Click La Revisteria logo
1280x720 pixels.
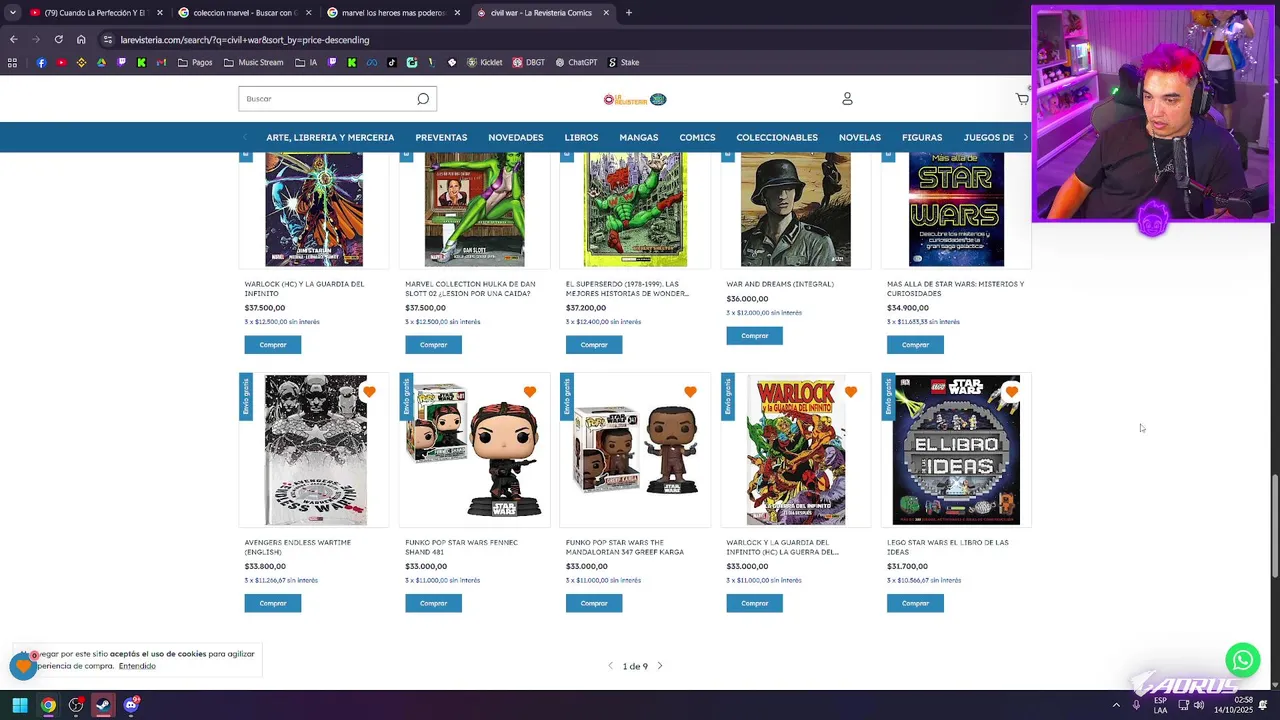pyautogui.click(x=635, y=99)
